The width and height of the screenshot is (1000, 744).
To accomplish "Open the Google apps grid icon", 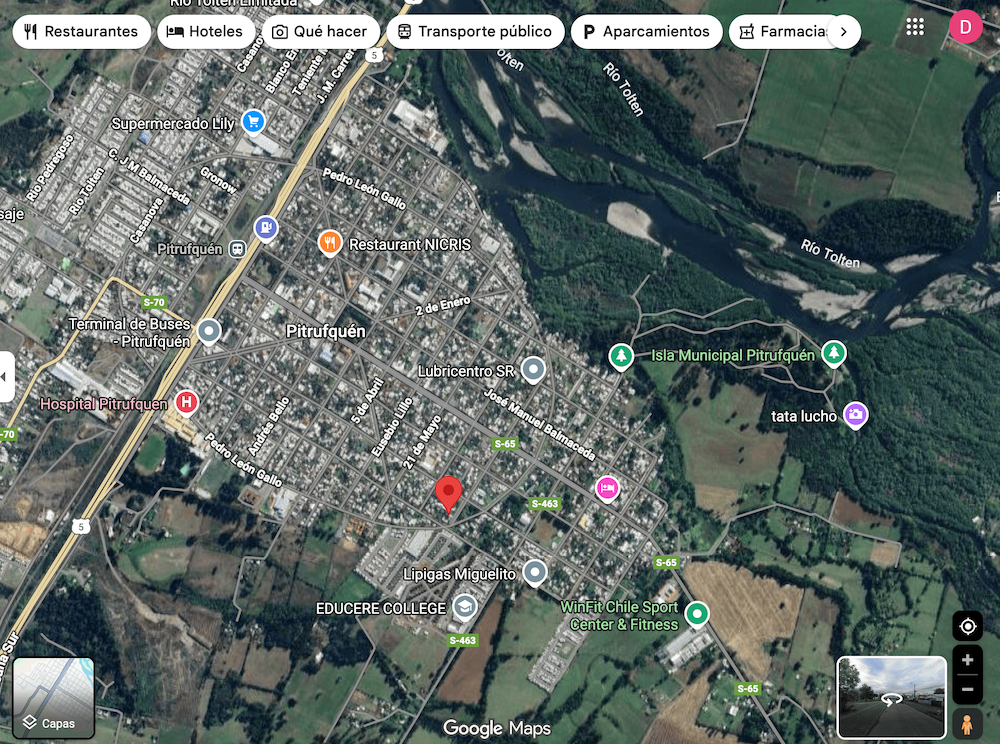I will [x=915, y=27].
